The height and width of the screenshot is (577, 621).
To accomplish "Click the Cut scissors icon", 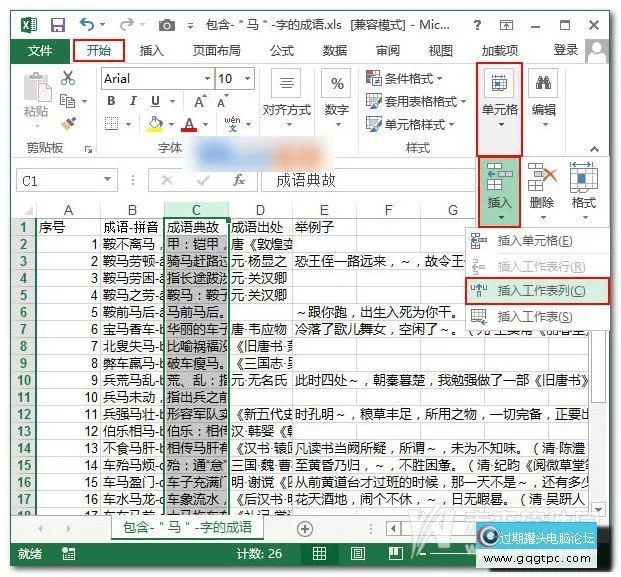I will tap(68, 78).
